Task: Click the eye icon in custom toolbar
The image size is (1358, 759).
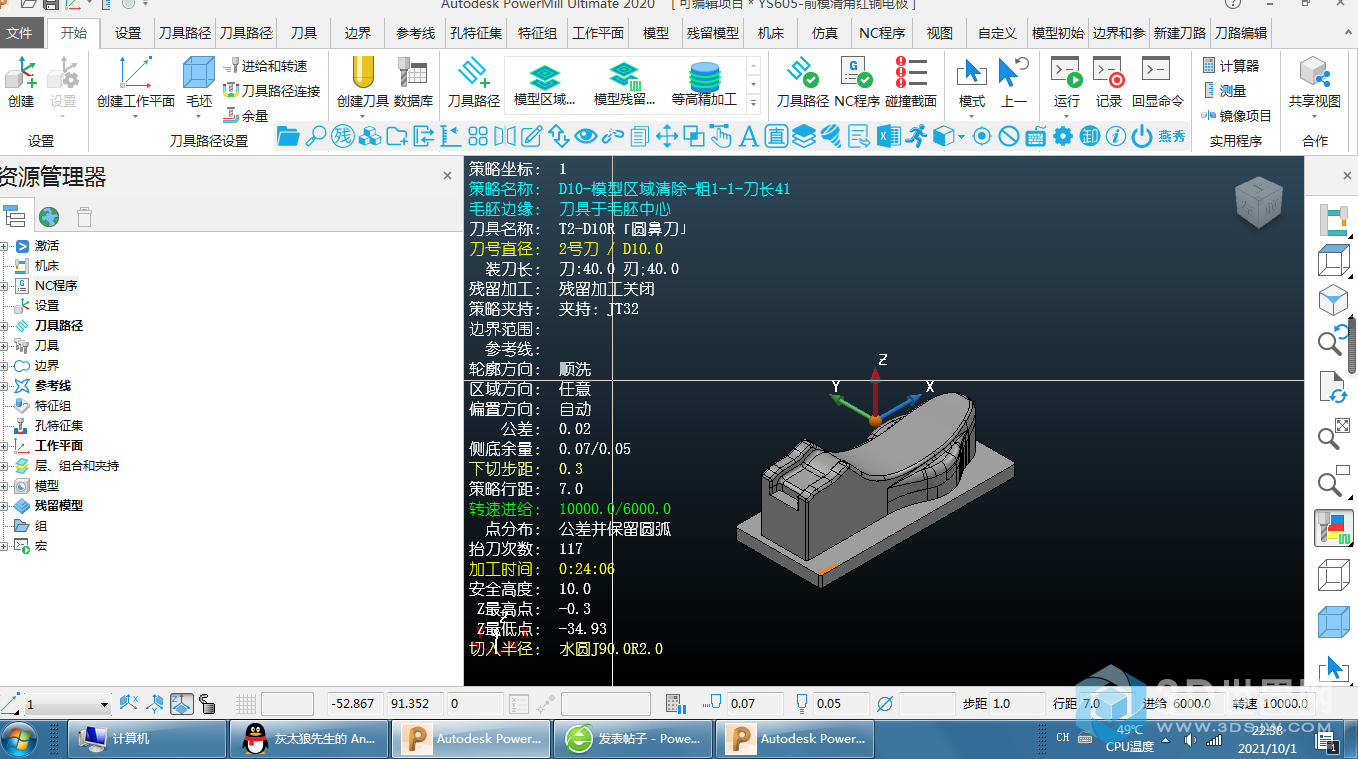Action: point(586,136)
